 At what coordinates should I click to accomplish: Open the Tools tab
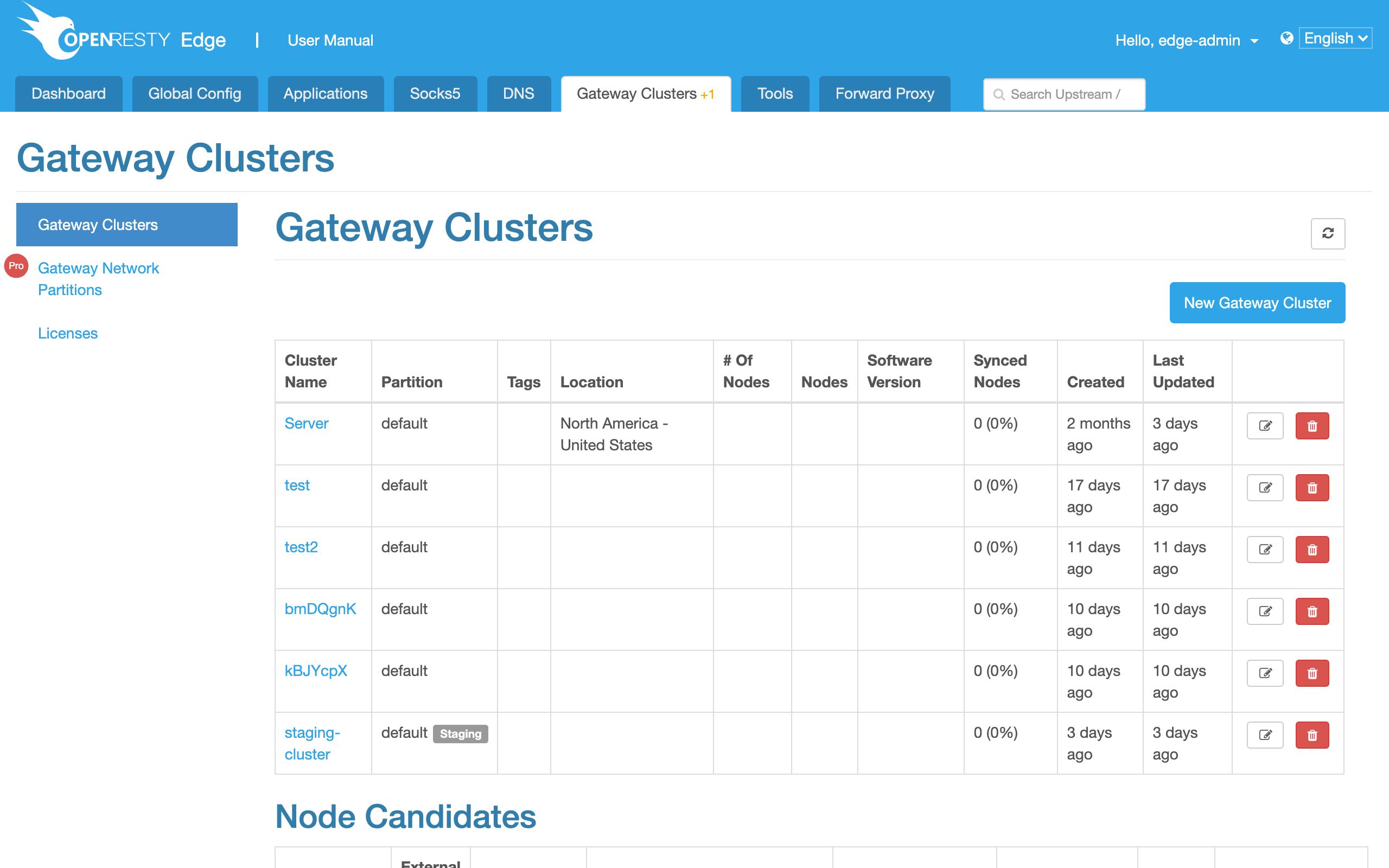point(775,93)
